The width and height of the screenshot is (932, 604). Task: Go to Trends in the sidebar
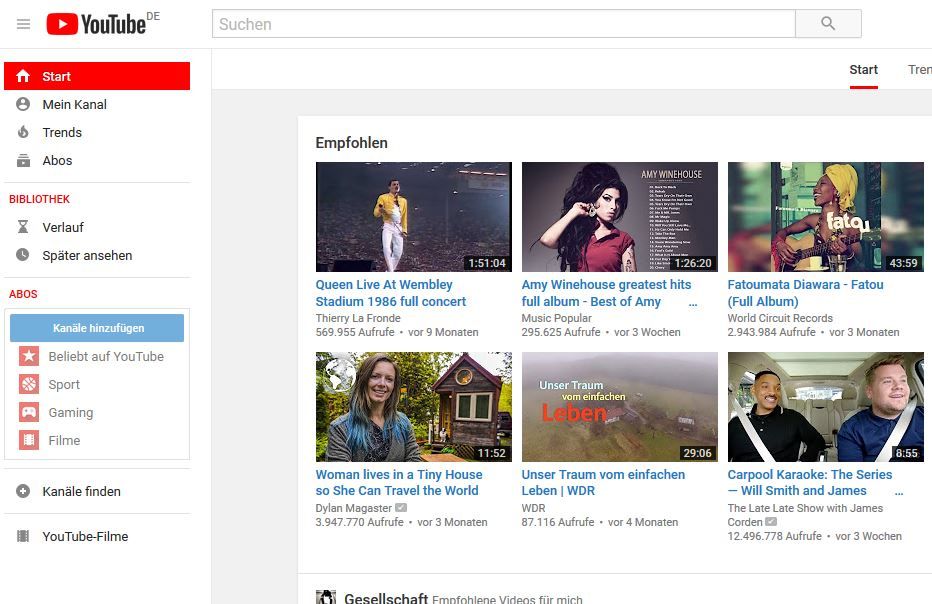97,132
